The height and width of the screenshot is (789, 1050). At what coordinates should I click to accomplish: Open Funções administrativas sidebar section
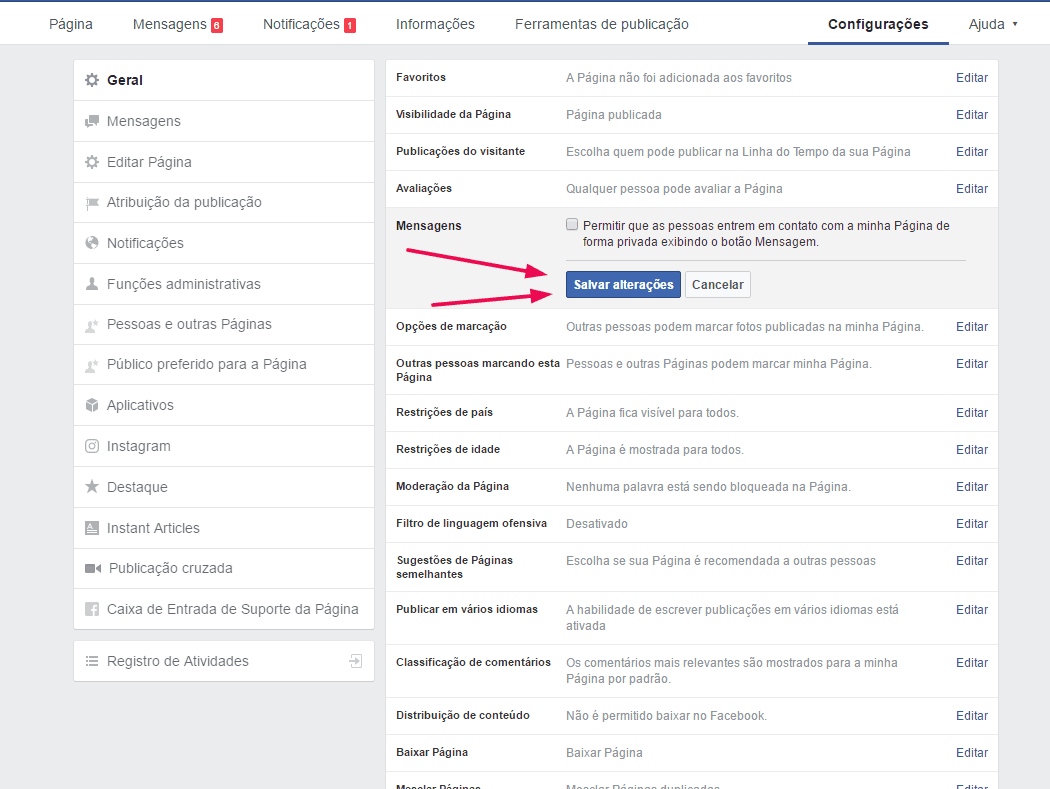(224, 284)
